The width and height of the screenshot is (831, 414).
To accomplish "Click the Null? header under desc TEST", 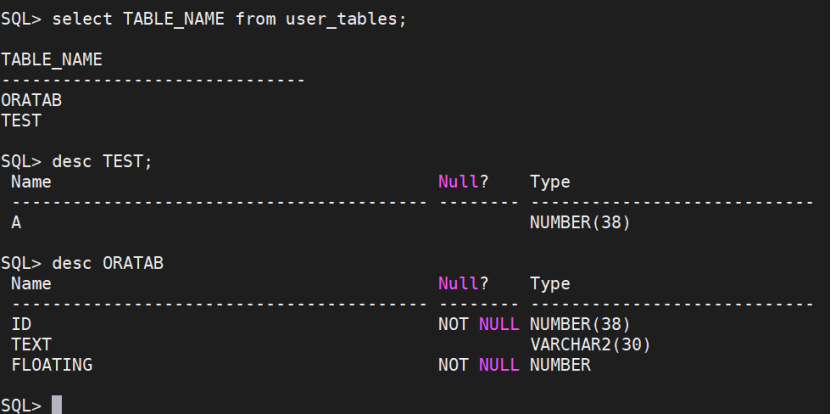I will pyautogui.click(x=462, y=182).
